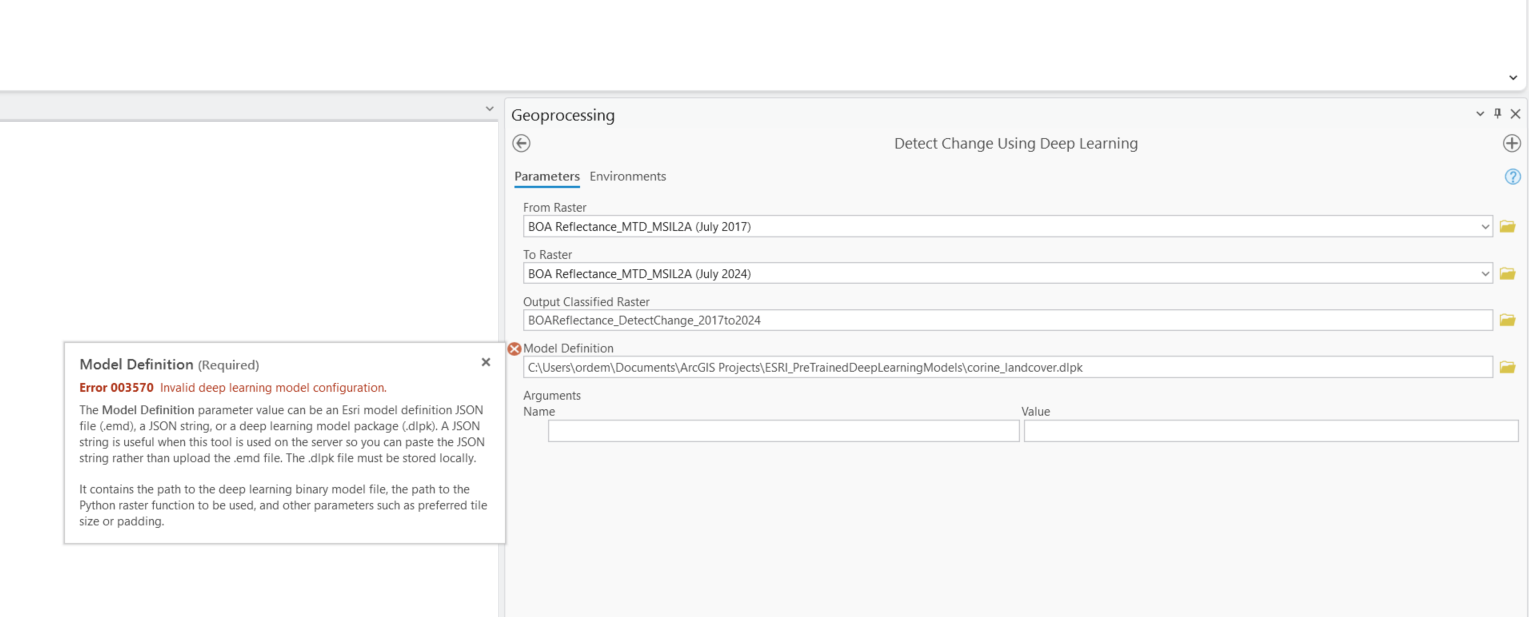Select the Parameters tab
Image resolution: width=1529 pixels, height=617 pixels.
(546, 176)
